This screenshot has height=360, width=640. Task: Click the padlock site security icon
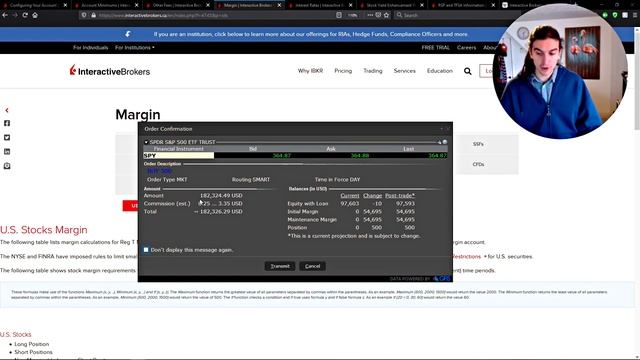click(x=93, y=15)
